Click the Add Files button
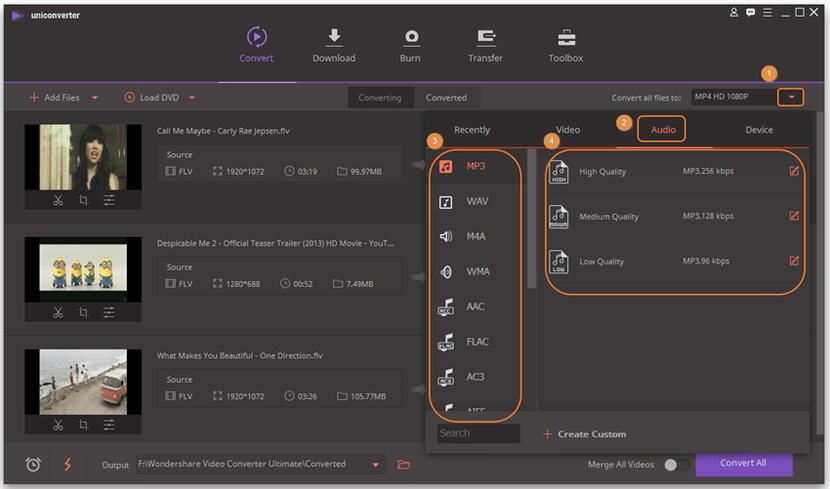The width and height of the screenshot is (830, 489). [x=55, y=97]
